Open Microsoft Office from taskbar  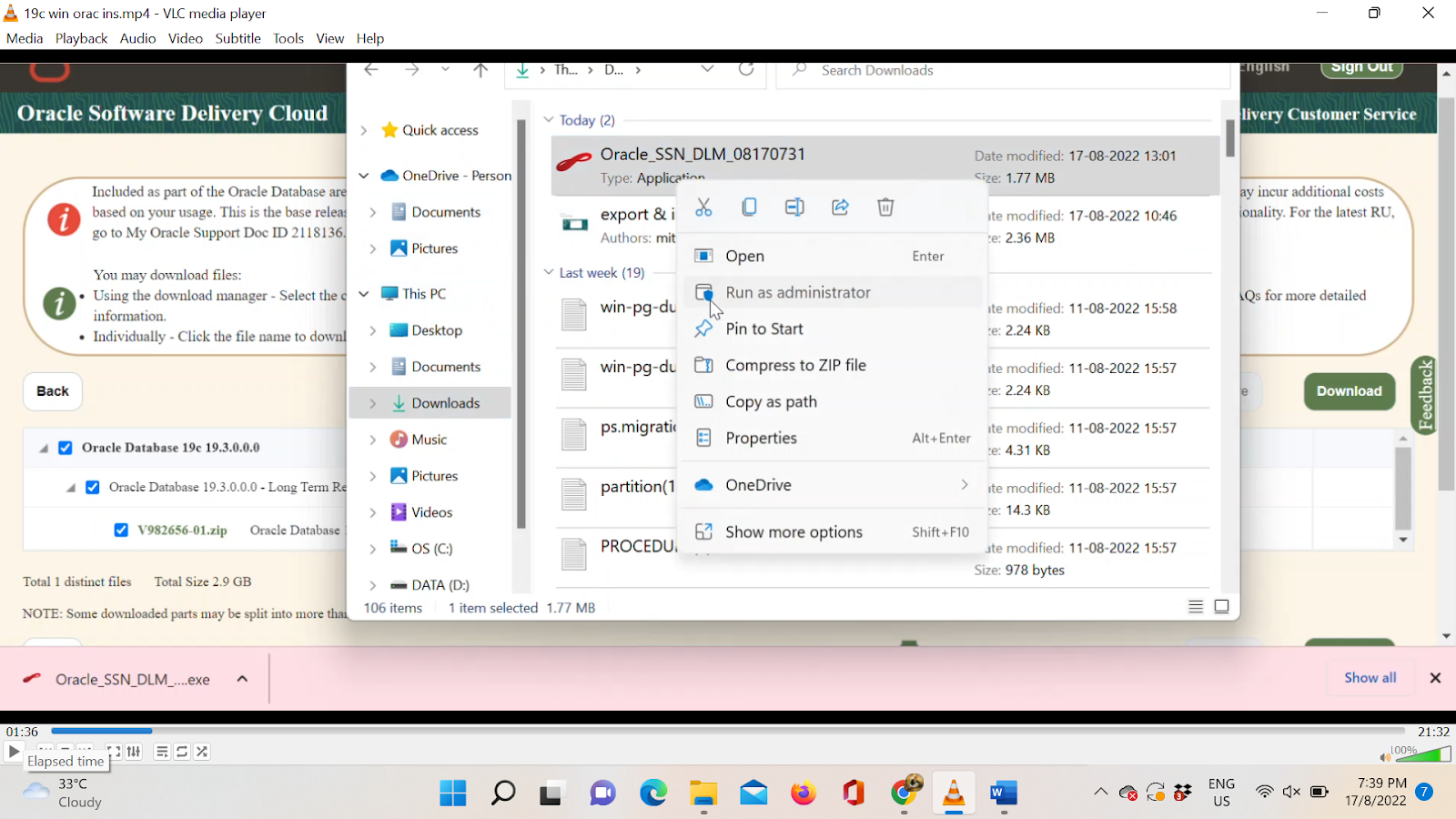854,794
